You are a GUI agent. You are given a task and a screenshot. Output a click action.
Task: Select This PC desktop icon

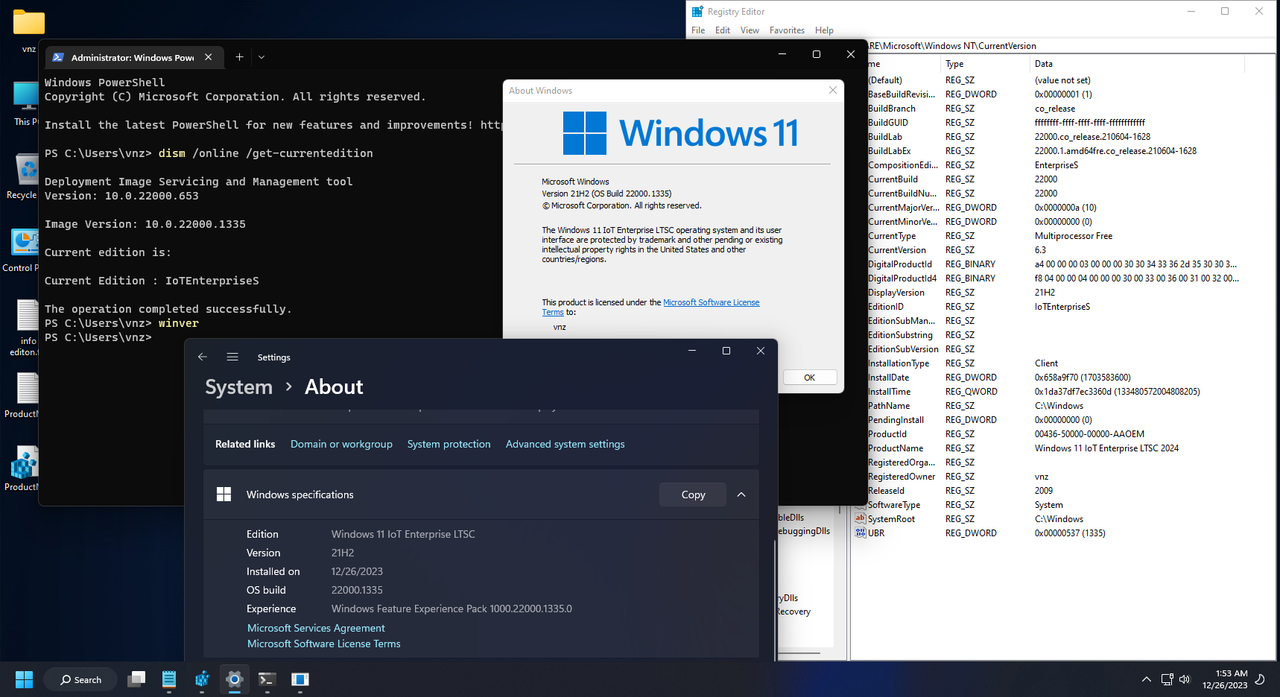tap(24, 103)
